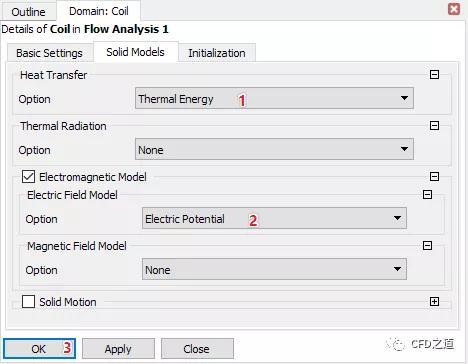Screen dimensions: 468x364
Task: Uncheck the Electromagnetic Model checkbox
Action: (28, 177)
